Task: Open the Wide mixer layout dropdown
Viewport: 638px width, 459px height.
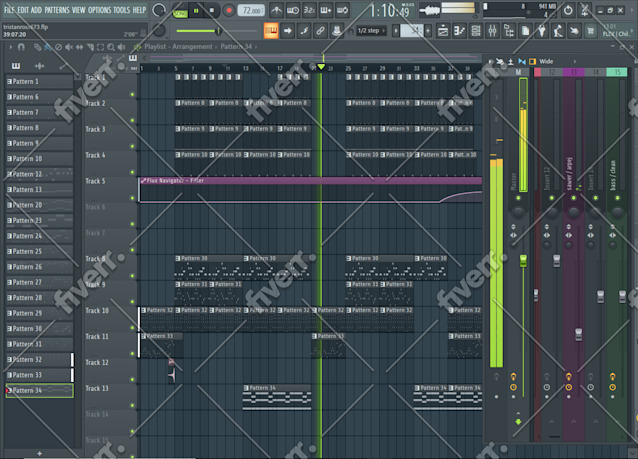Action: pos(557,61)
